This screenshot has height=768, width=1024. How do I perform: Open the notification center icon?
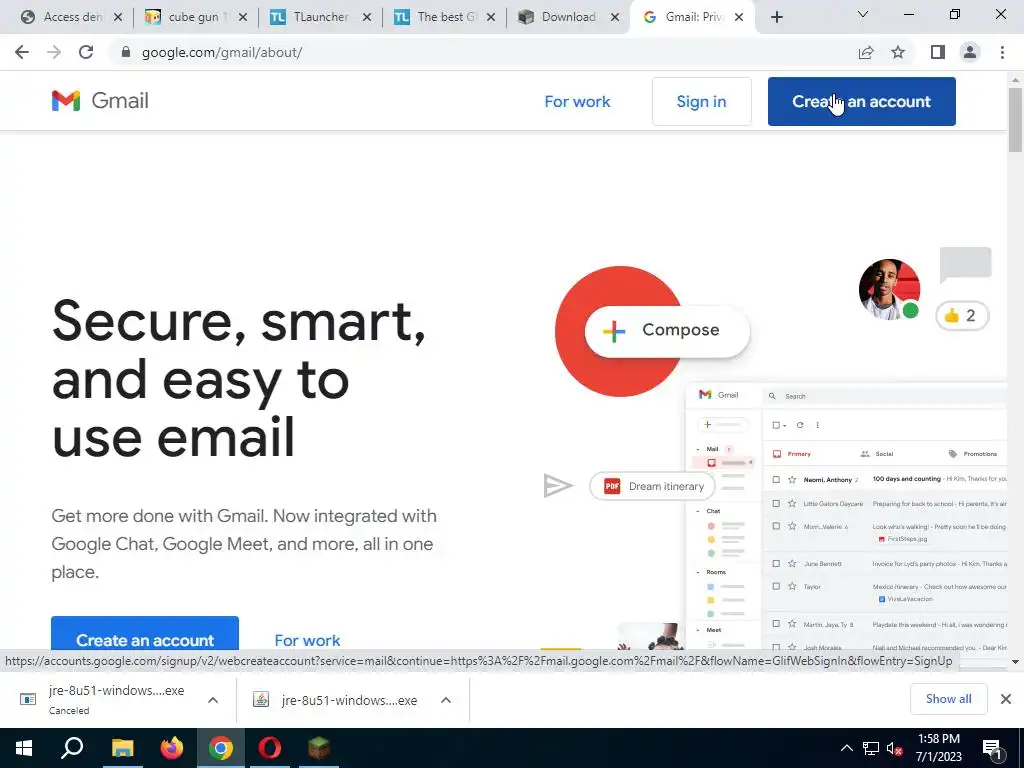993,749
